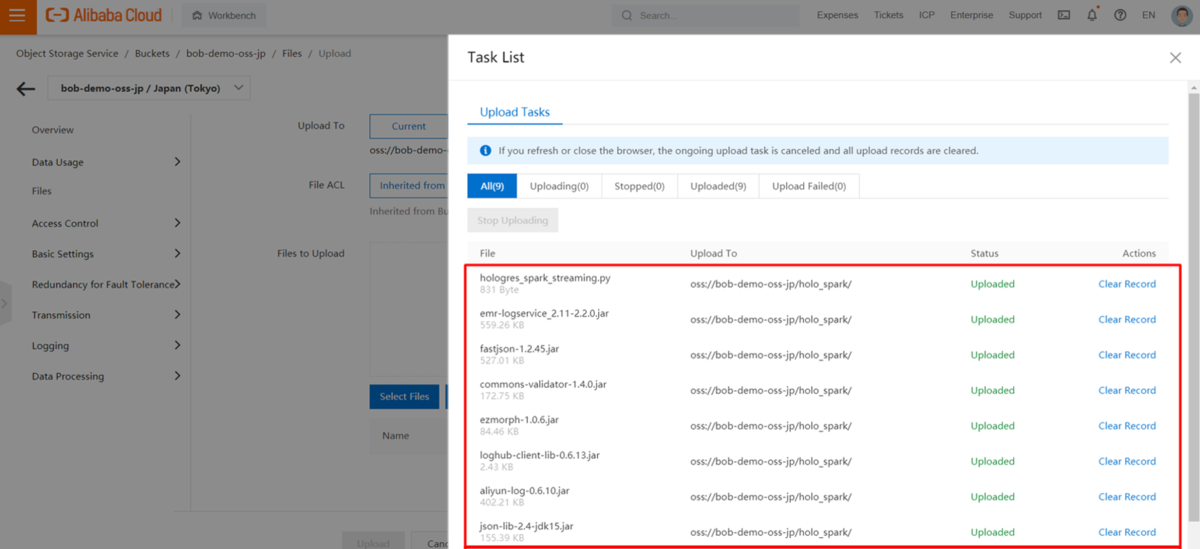Expand Basic Settings in sidebar
1200x549 pixels.
pos(105,254)
